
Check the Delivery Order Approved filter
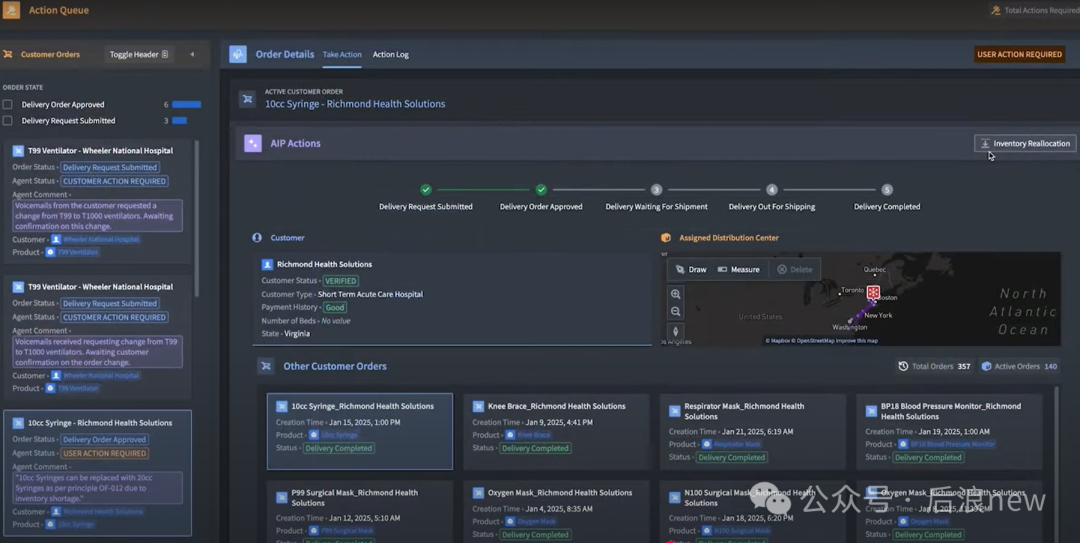pyautogui.click(x=8, y=104)
